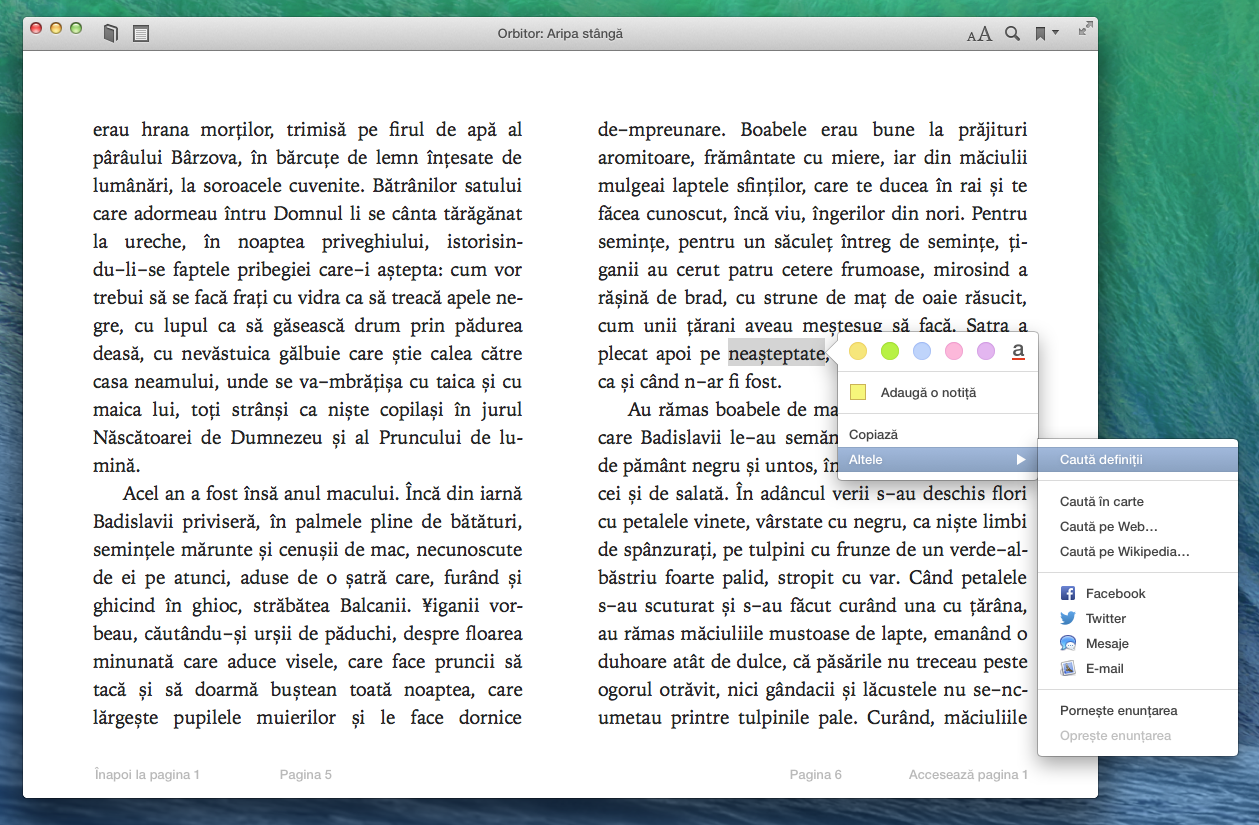Click the word Născătoarei on the left page
This screenshot has height=825, width=1259.
[x=144, y=437]
